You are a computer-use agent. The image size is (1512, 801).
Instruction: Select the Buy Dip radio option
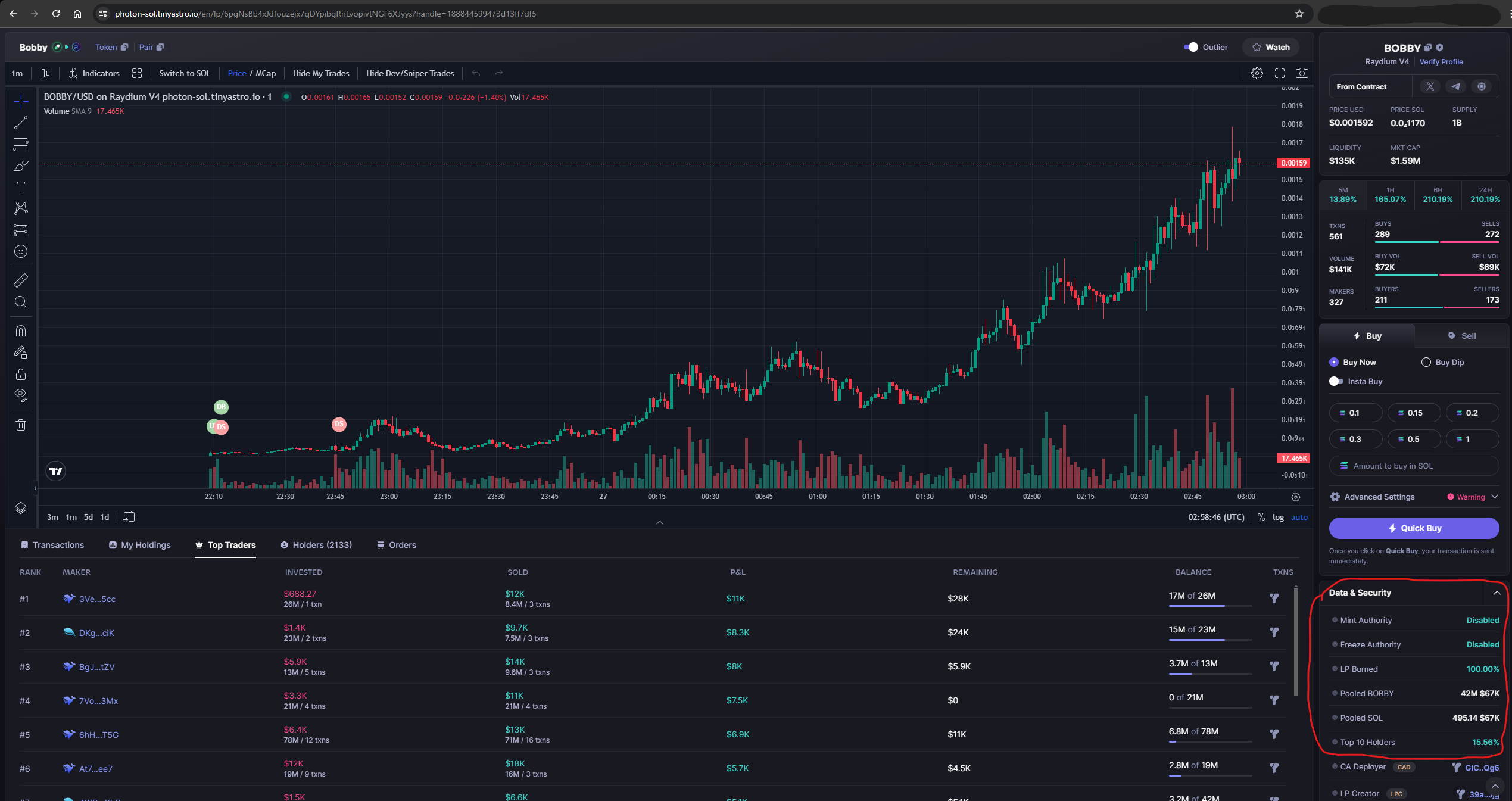[1426, 362]
